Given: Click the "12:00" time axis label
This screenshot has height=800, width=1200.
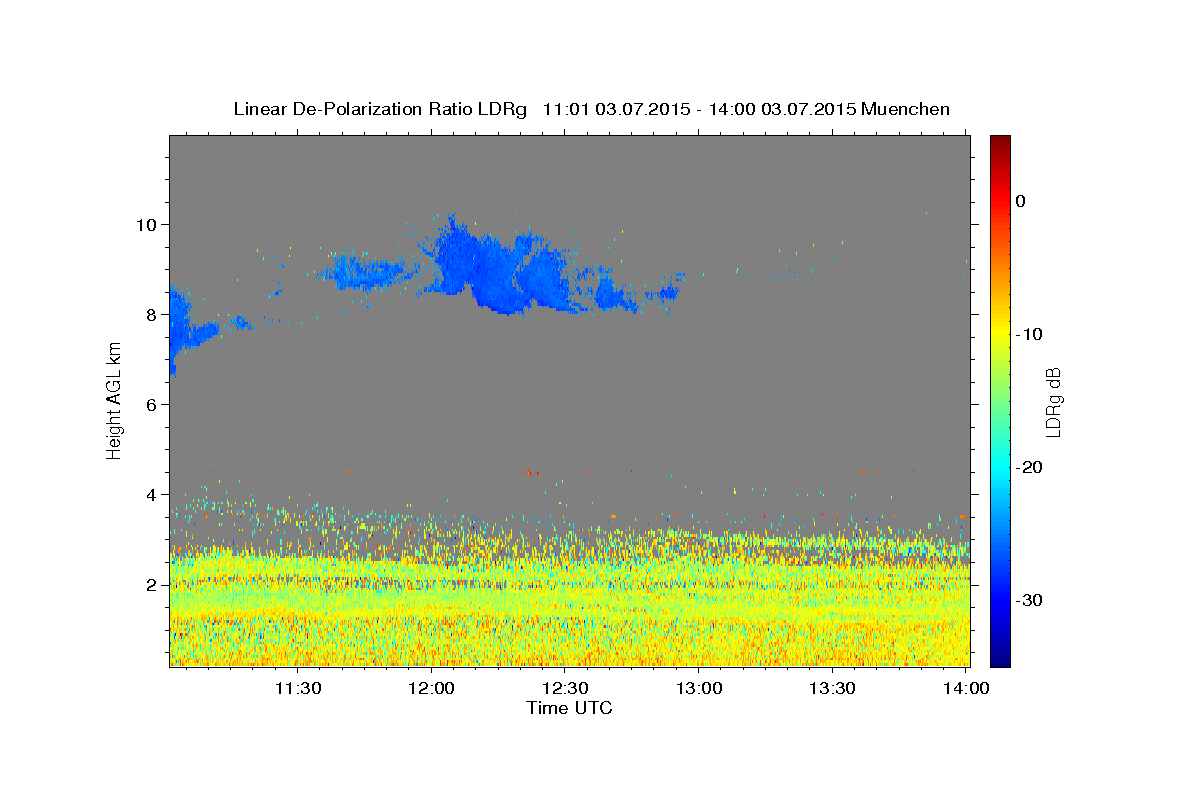Looking at the screenshot, I should click(432, 688).
